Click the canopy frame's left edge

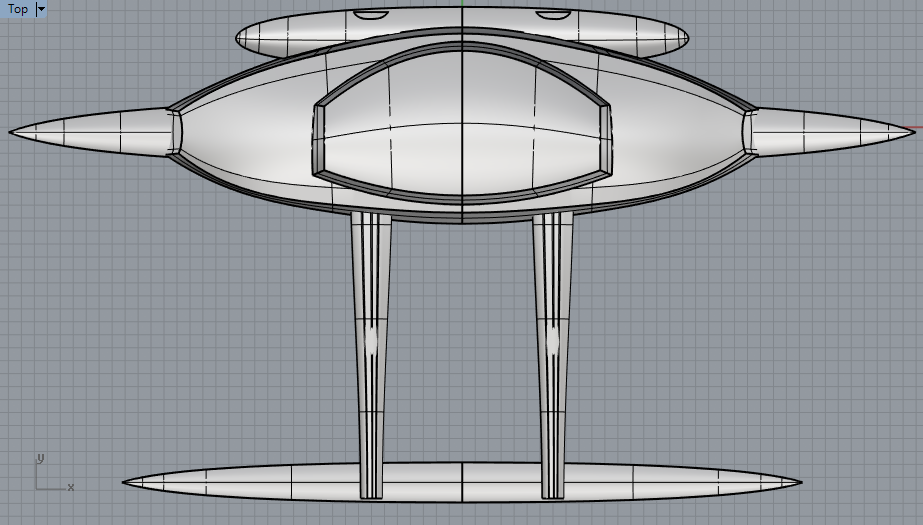(318, 137)
